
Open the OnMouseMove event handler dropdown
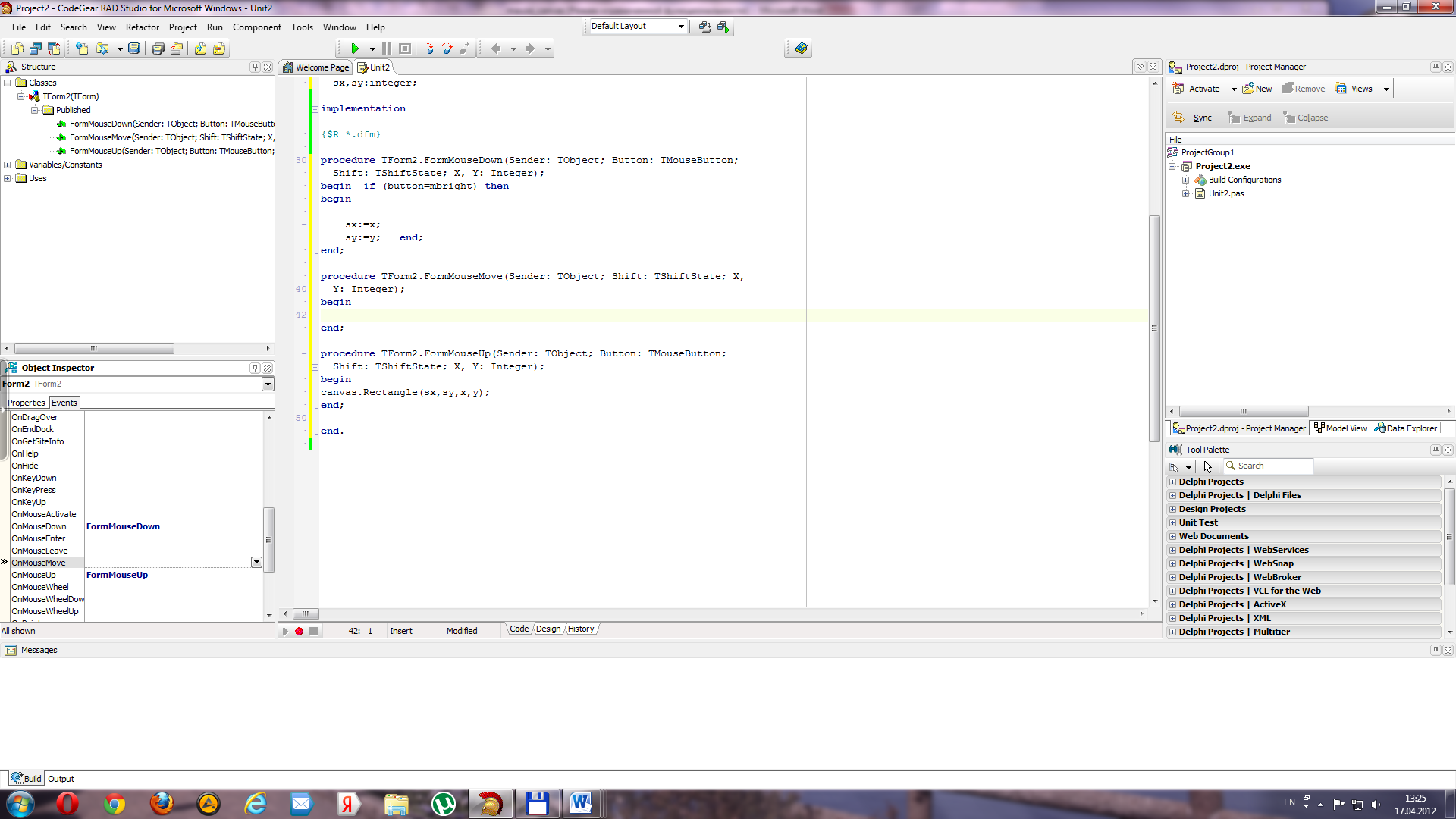[256, 563]
